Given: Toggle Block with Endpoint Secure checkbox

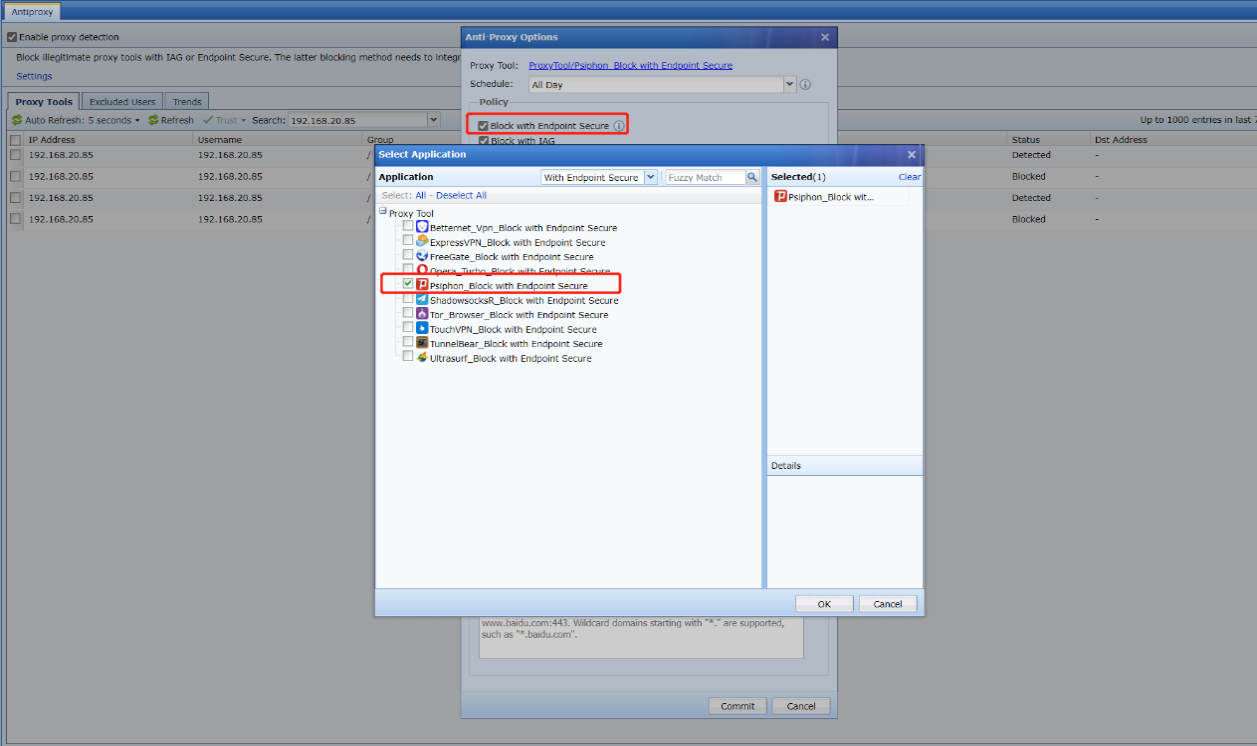Looking at the screenshot, I should click(484, 126).
